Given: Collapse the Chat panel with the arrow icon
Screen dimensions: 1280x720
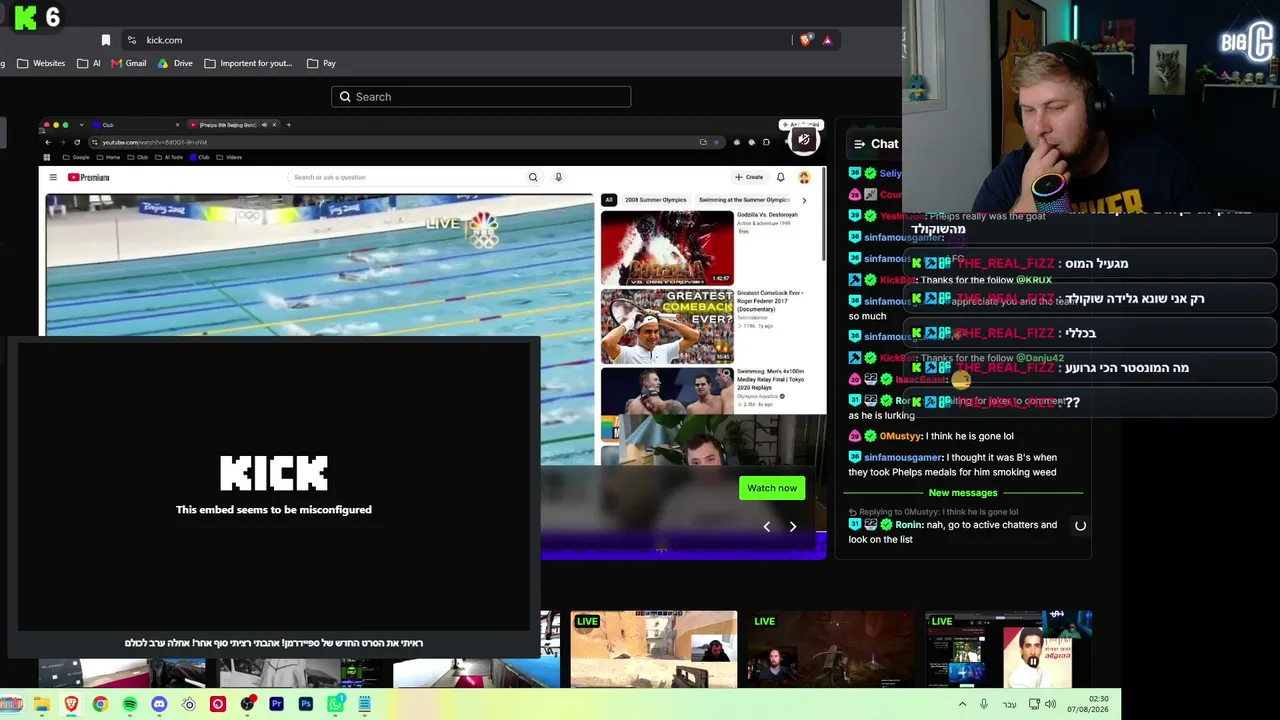Looking at the screenshot, I should tap(859, 144).
